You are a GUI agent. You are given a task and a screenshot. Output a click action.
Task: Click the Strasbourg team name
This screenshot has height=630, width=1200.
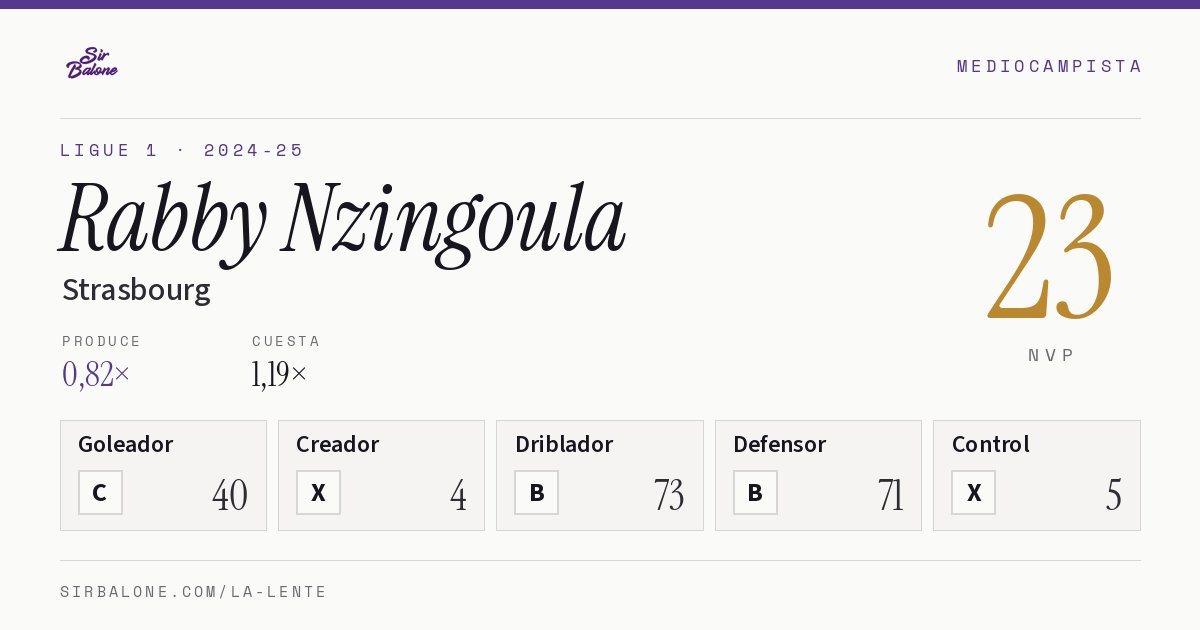pos(136,290)
